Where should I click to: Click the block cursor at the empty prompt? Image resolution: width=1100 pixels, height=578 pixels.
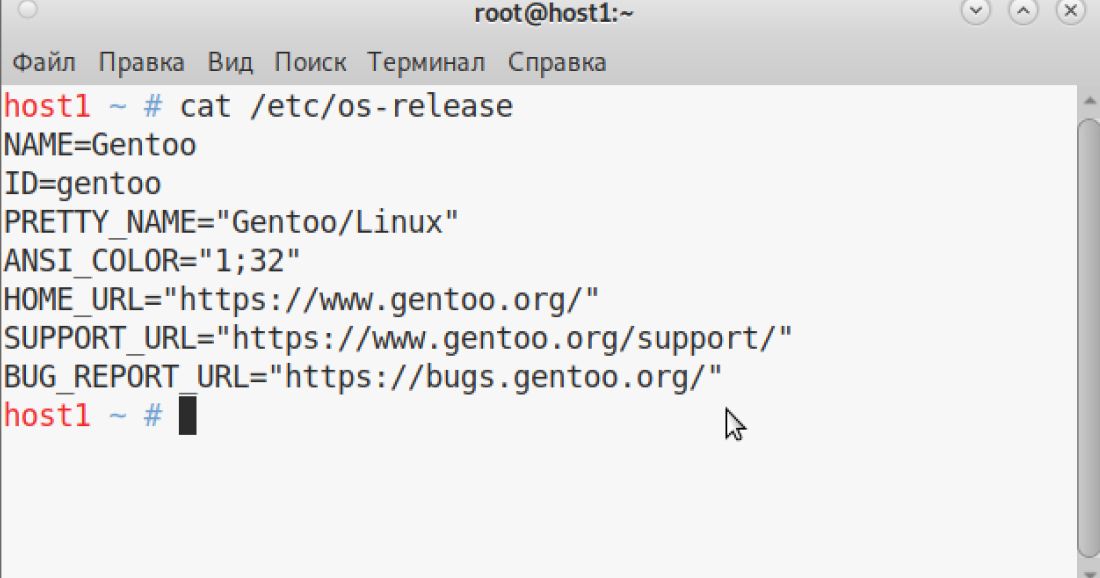click(x=187, y=416)
